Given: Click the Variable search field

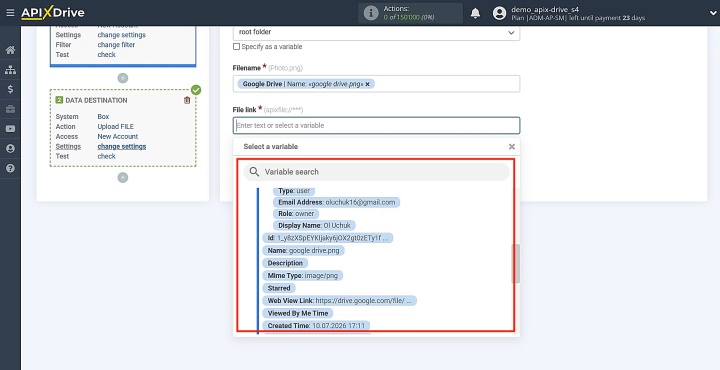Looking at the screenshot, I should [377, 172].
